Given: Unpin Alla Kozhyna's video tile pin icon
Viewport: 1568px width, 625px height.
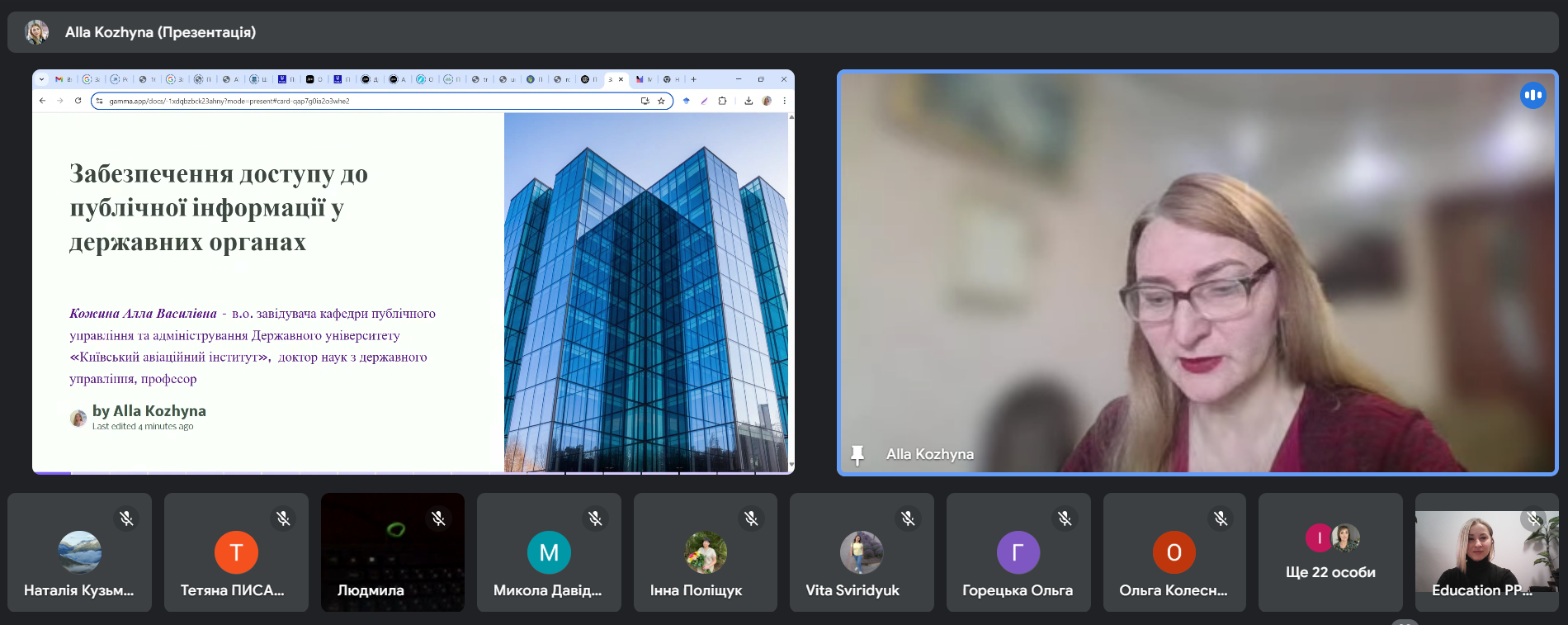Looking at the screenshot, I should click(x=857, y=455).
